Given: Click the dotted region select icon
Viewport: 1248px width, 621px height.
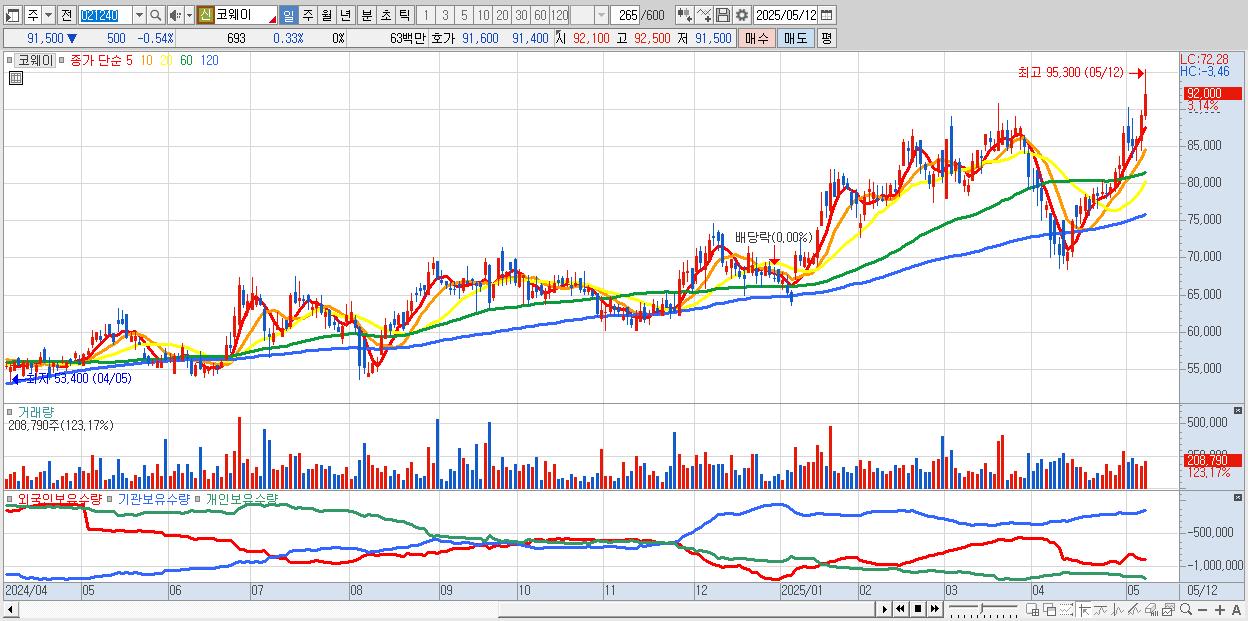Looking at the screenshot, I should 1066,609.
